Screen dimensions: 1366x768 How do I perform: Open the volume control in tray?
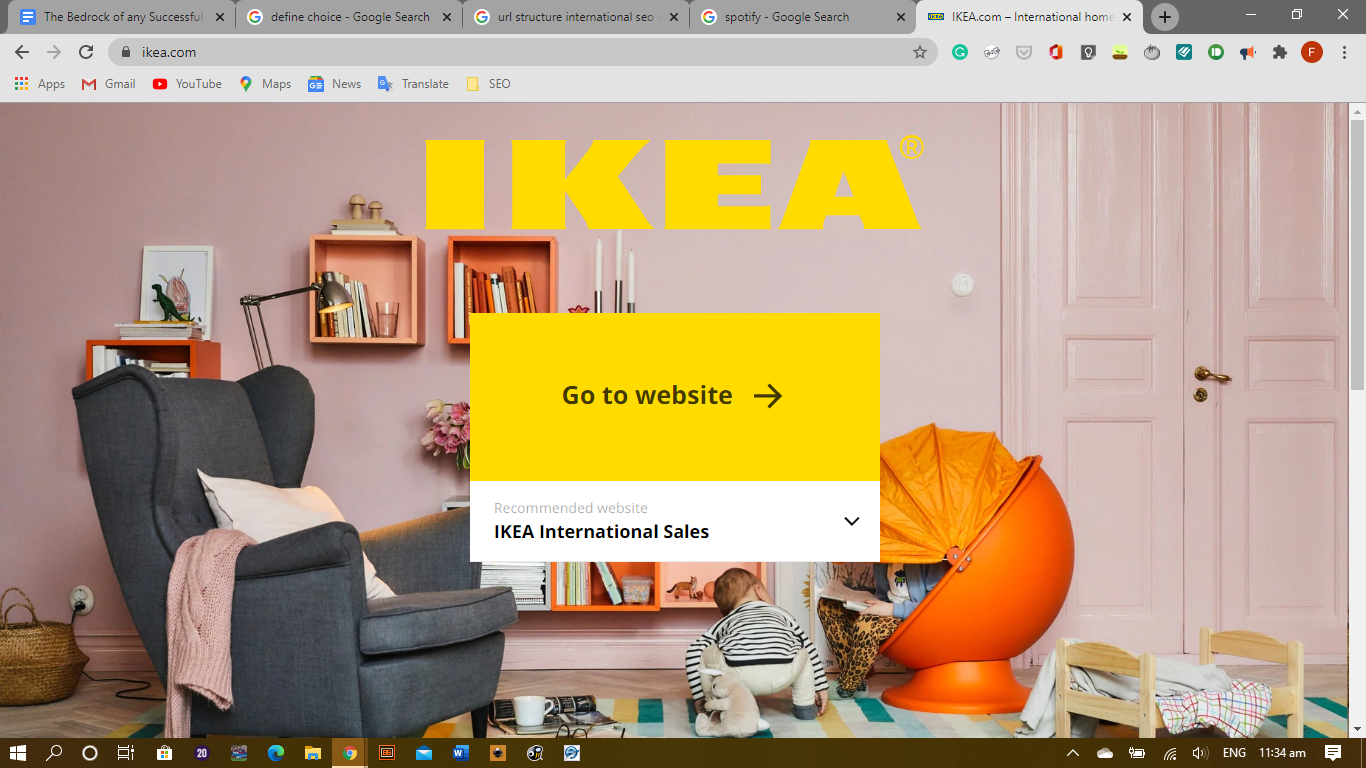click(x=1200, y=753)
